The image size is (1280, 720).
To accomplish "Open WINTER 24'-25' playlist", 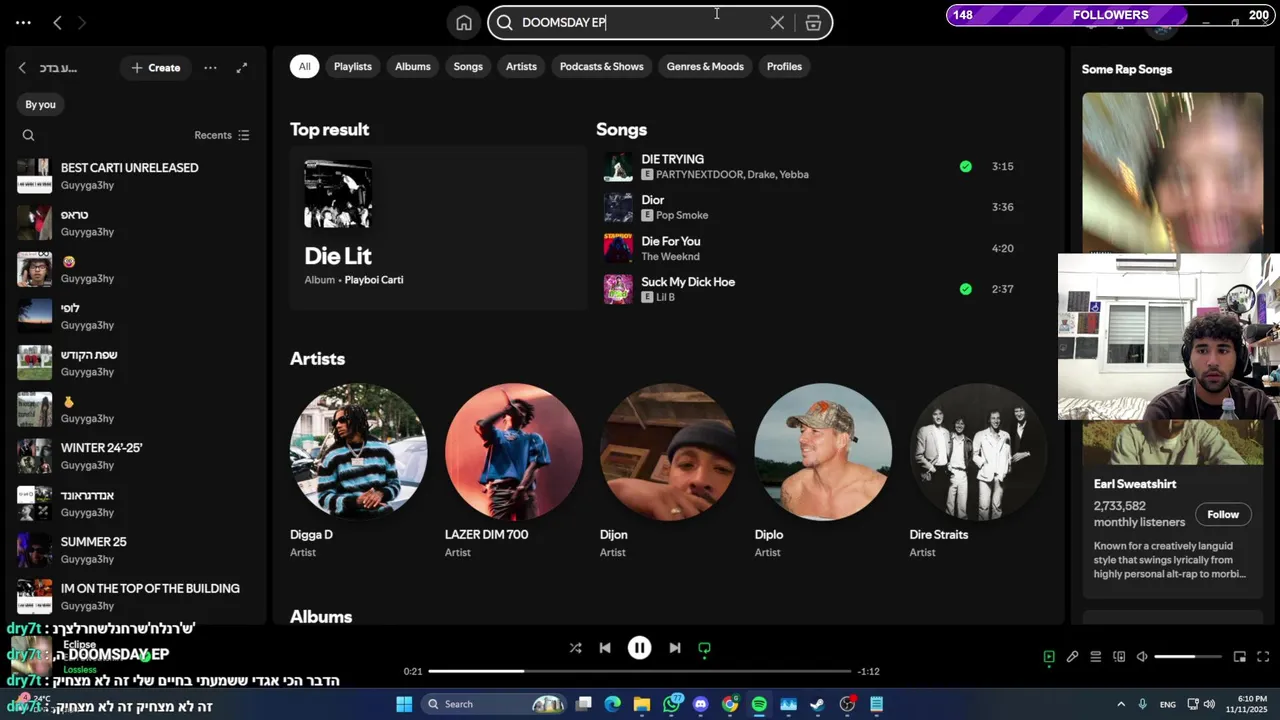I will (136, 456).
